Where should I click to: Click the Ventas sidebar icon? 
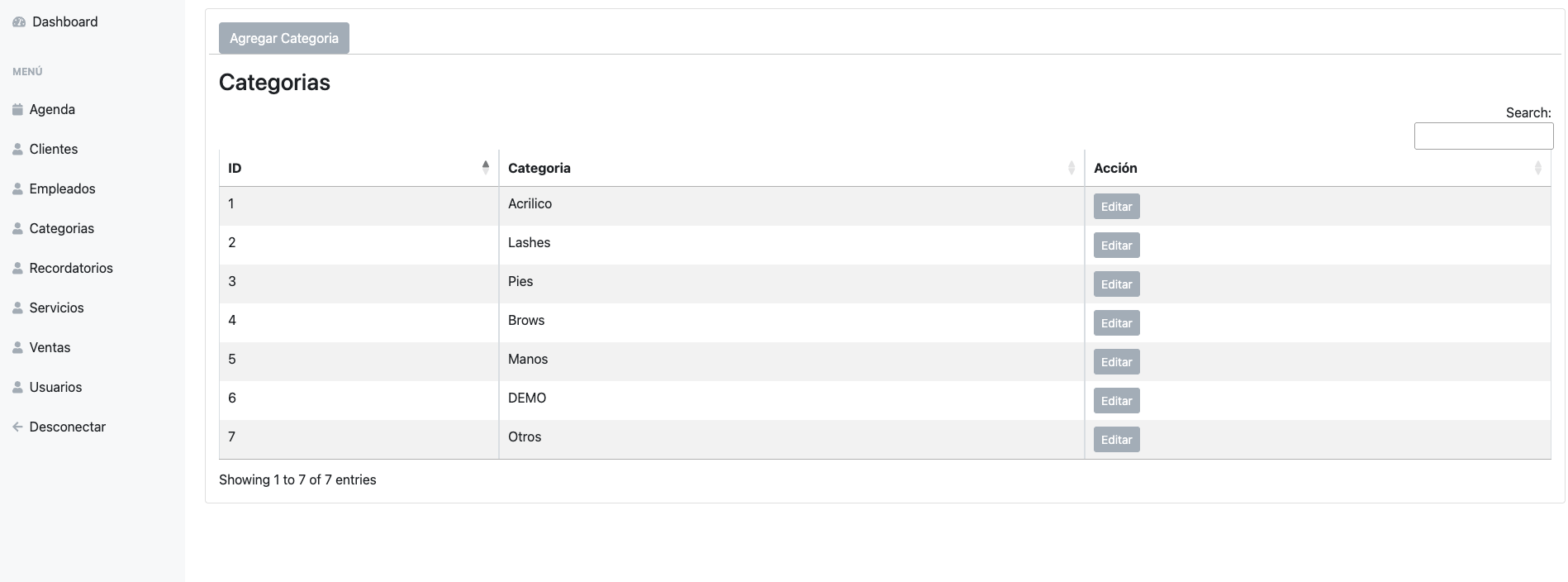pyautogui.click(x=17, y=348)
